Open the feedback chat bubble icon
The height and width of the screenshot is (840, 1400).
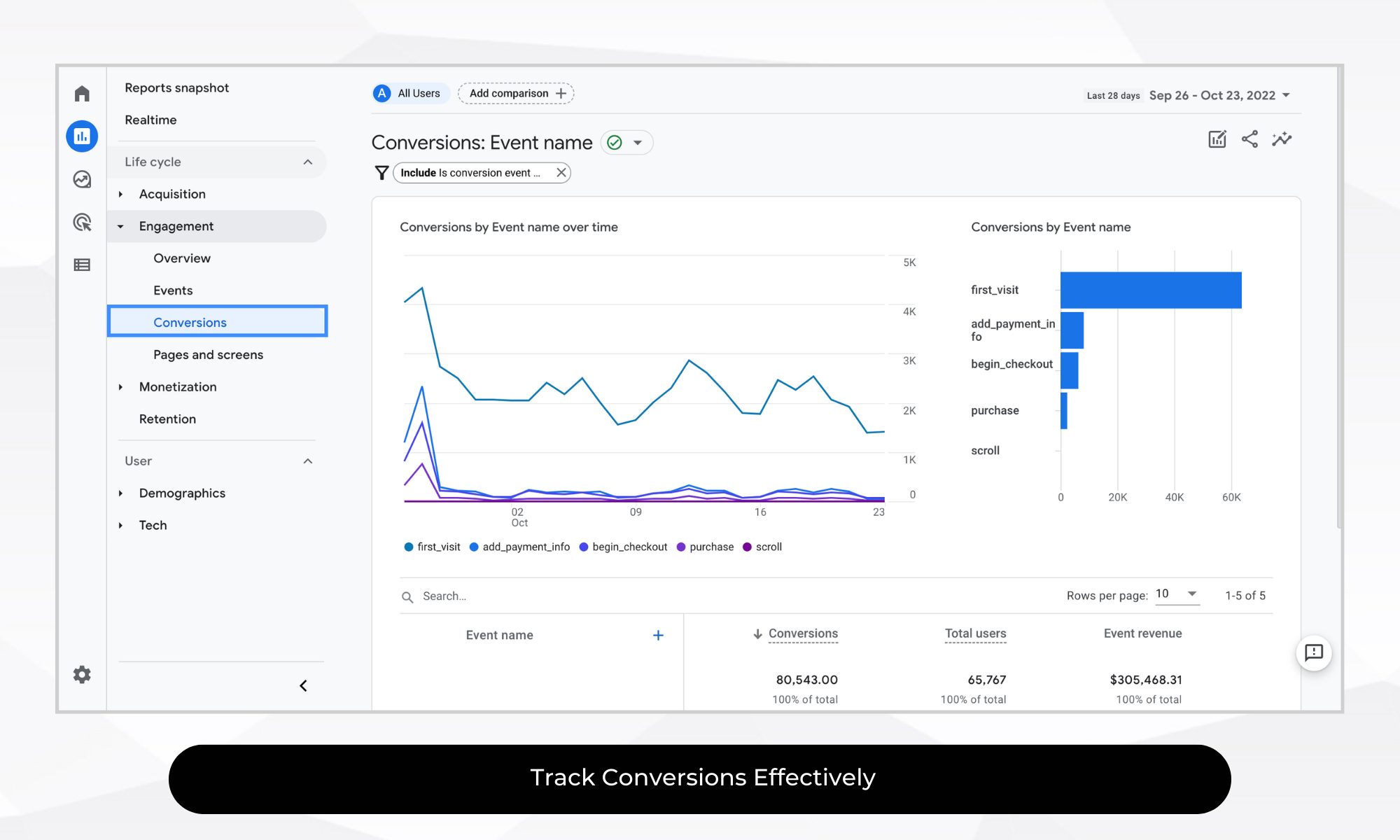[x=1313, y=652]
